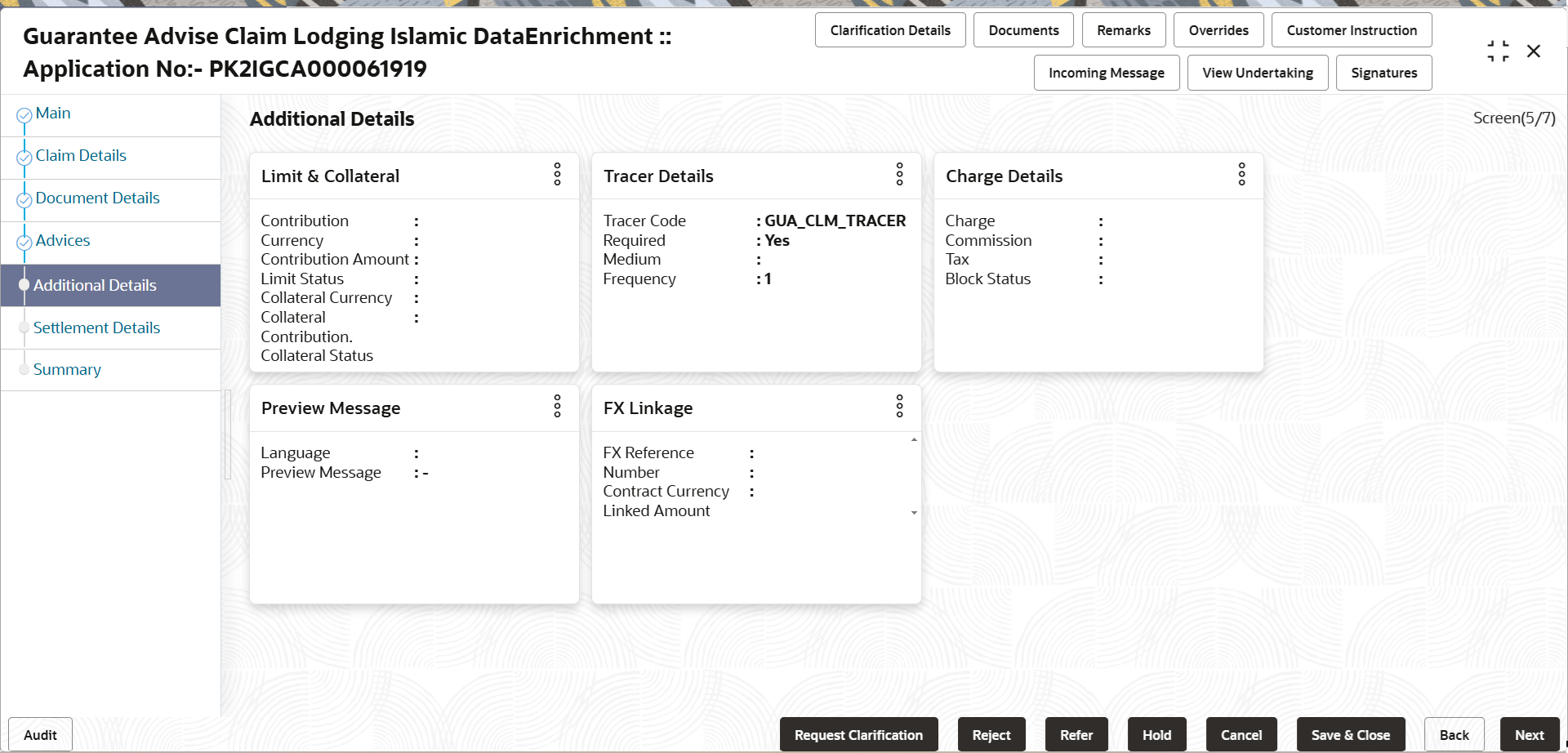Screen dimensions: 1568x753
Task: Open the Limit & Collateral tile options menu
Action: tap(557, 175)
